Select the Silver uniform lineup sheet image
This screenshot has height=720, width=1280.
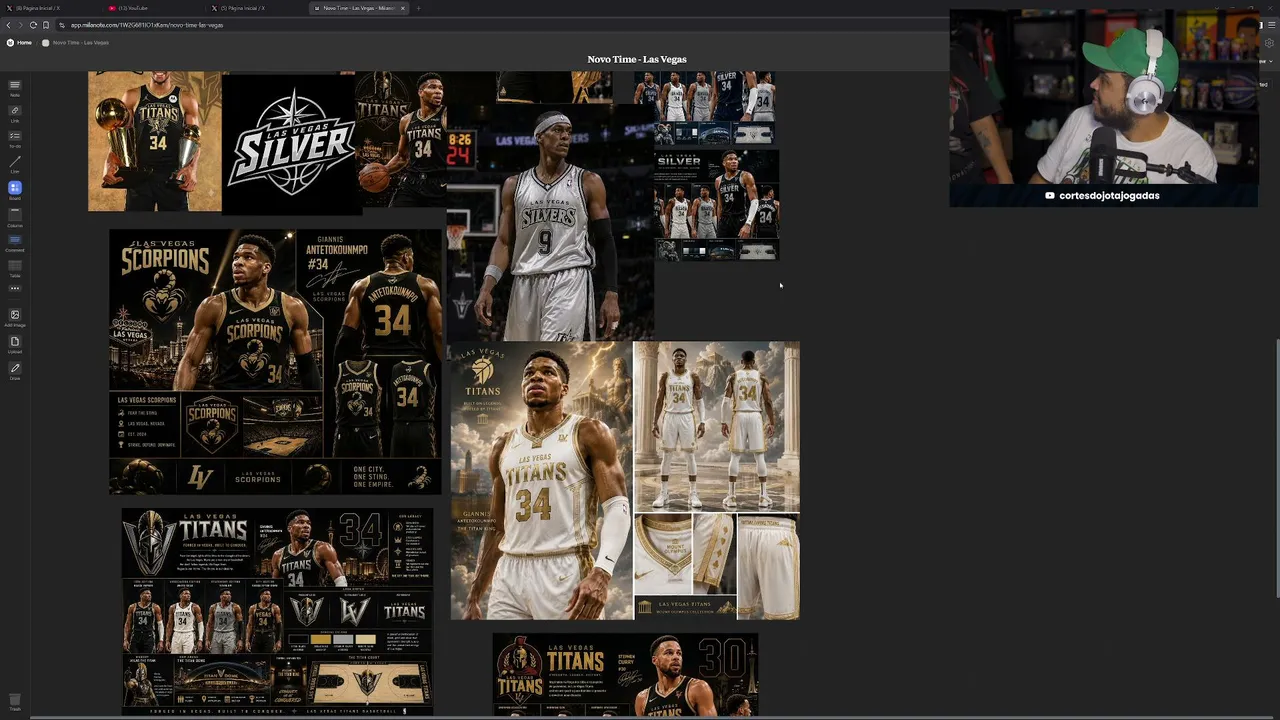[717, 205]
